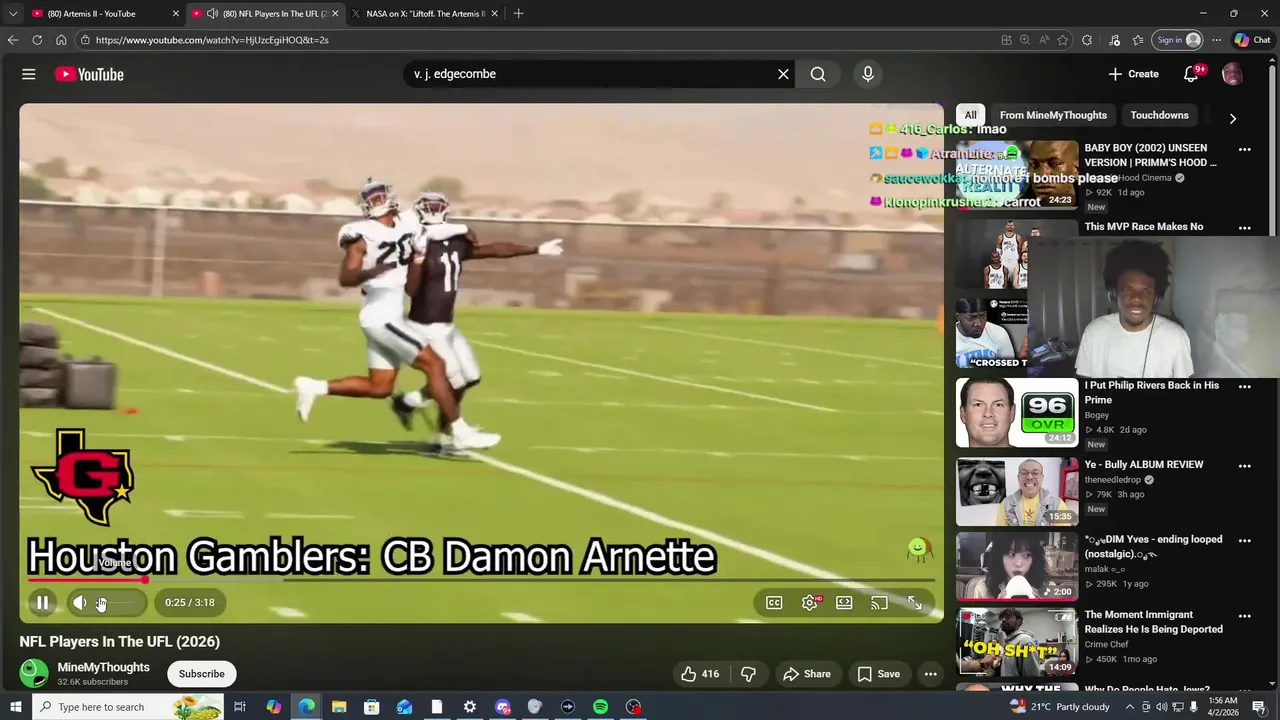Save the video to a playlist
The image size is (1280, 720).
(x=878, y=674)
